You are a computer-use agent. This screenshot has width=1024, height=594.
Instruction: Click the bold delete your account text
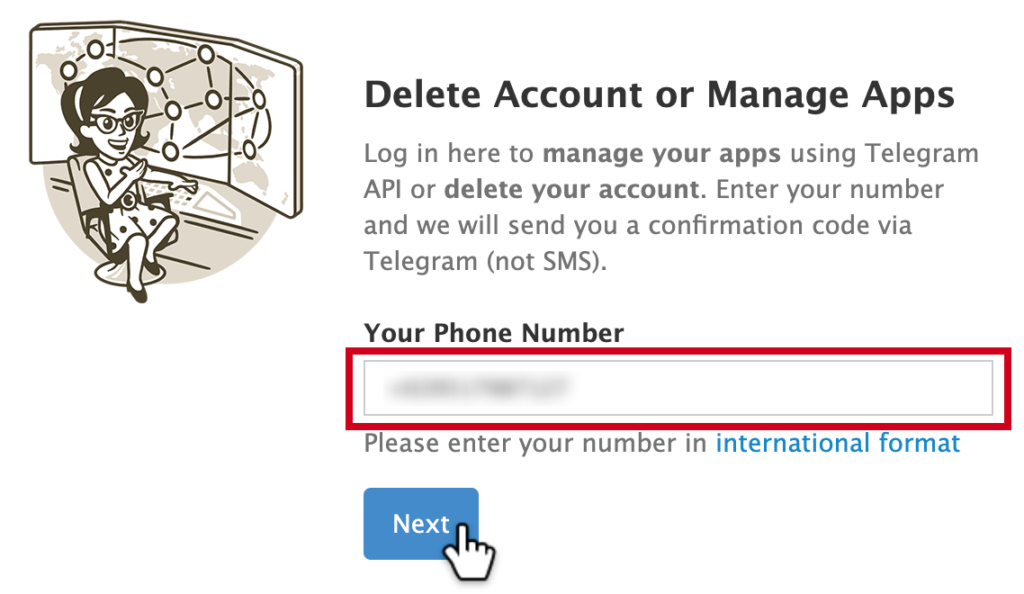coord(571,190)
